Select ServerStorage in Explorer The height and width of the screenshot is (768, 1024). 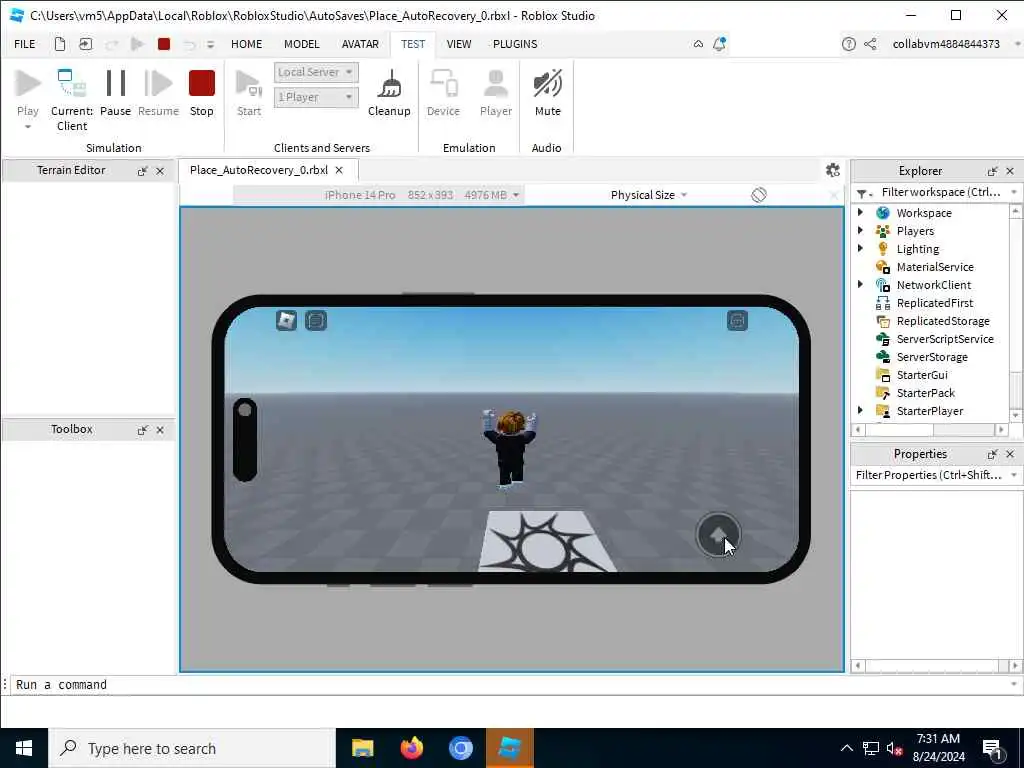[x=932, y=357]
